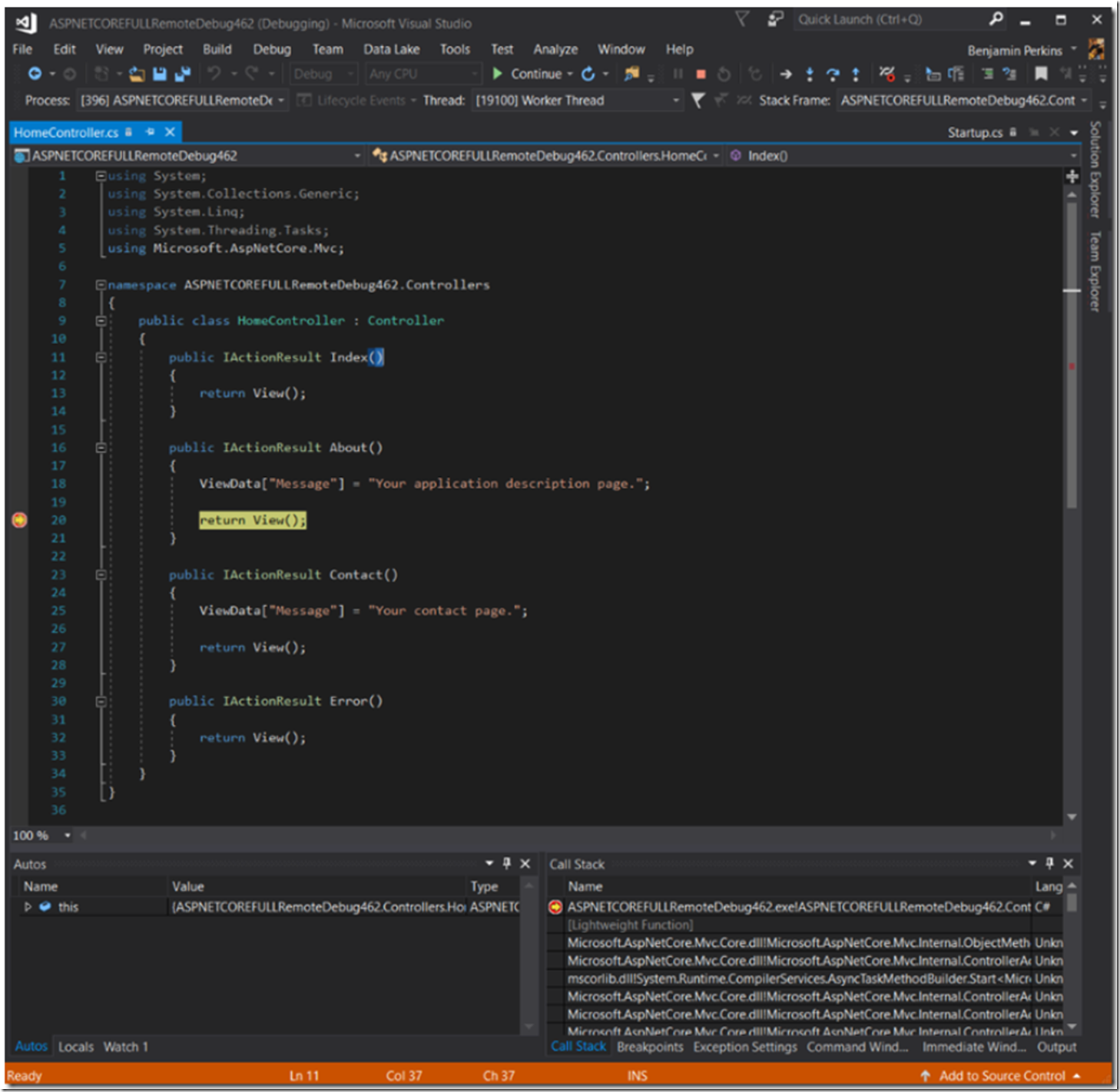Click the notifications flag icon in title bar
The image size is (1120, 1092).
click(741, 19)
